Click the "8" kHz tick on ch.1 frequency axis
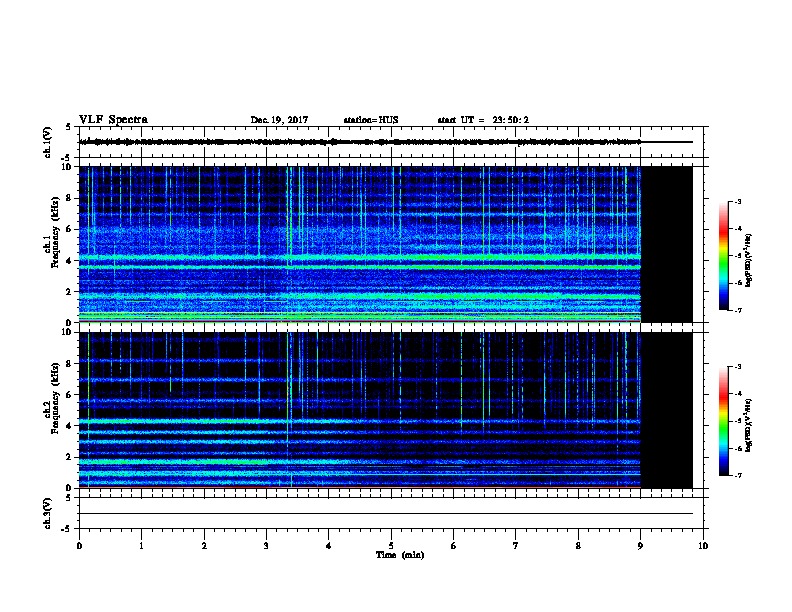792x612 pixels. click(x=69, y=198)
